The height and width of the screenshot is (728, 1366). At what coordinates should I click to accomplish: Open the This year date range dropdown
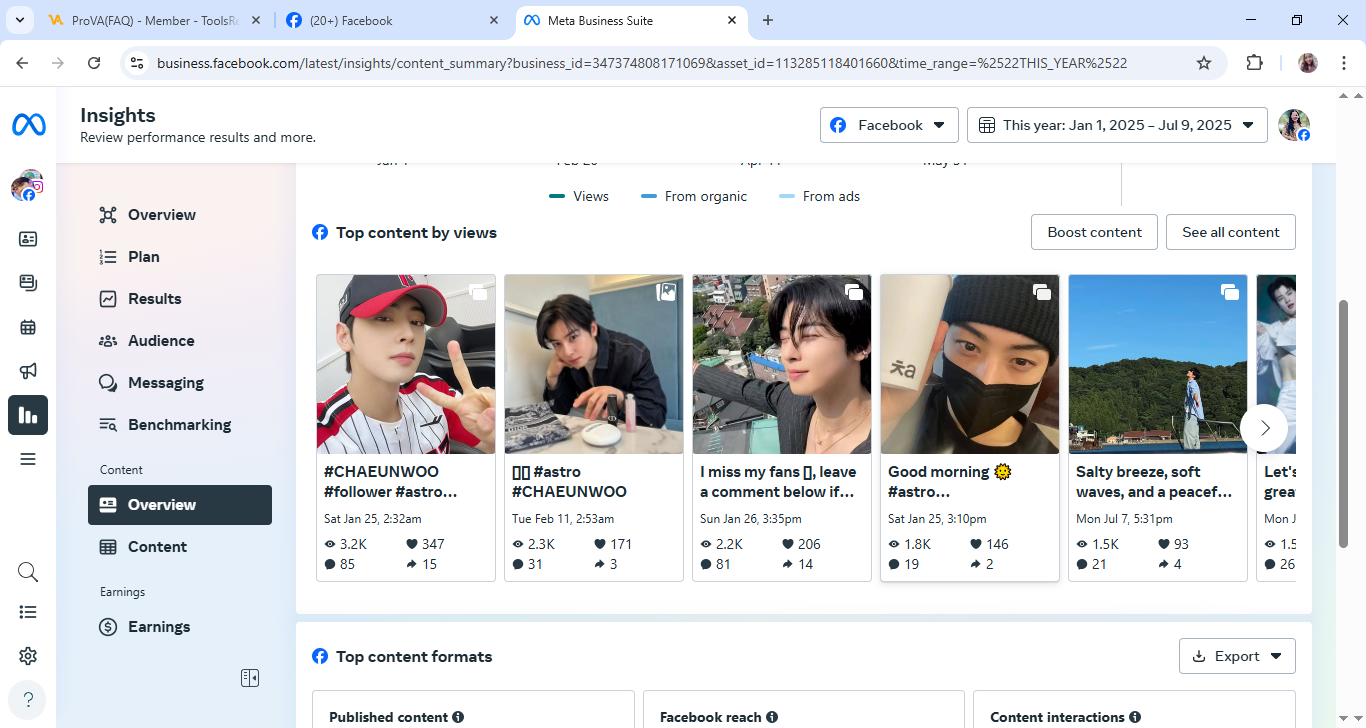tap(1117, 125)
